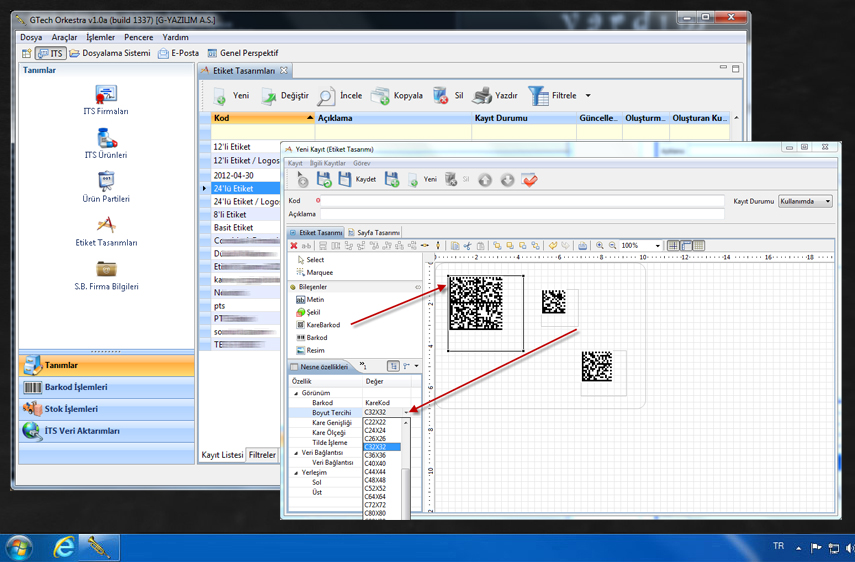Viewport: 855px width, 562px height.
Task: Select the Barkod component tool
Action: (311, 337)
